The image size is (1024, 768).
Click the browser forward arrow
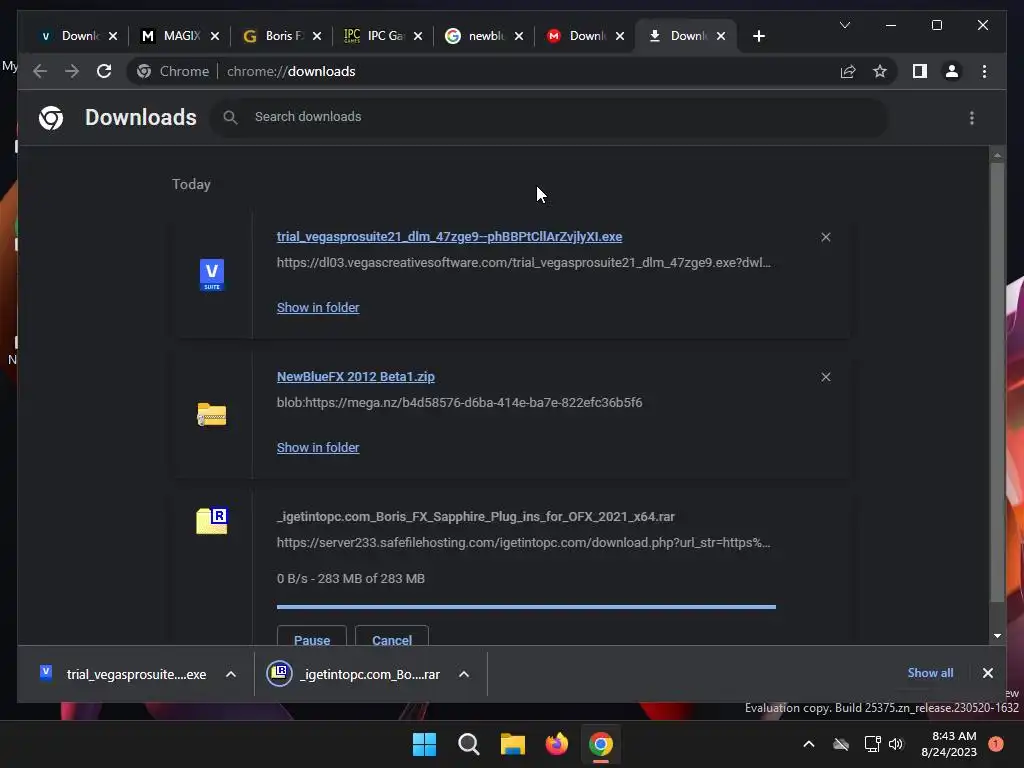click(x=72, y=71)
